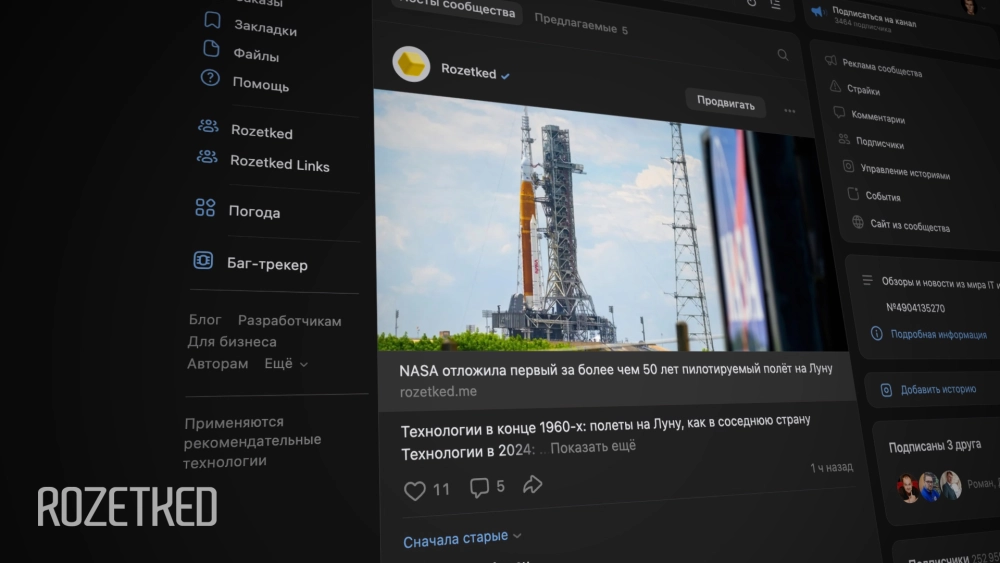1000x563 pixels.
Task: Open the Блог footer link
Action: 205,319
